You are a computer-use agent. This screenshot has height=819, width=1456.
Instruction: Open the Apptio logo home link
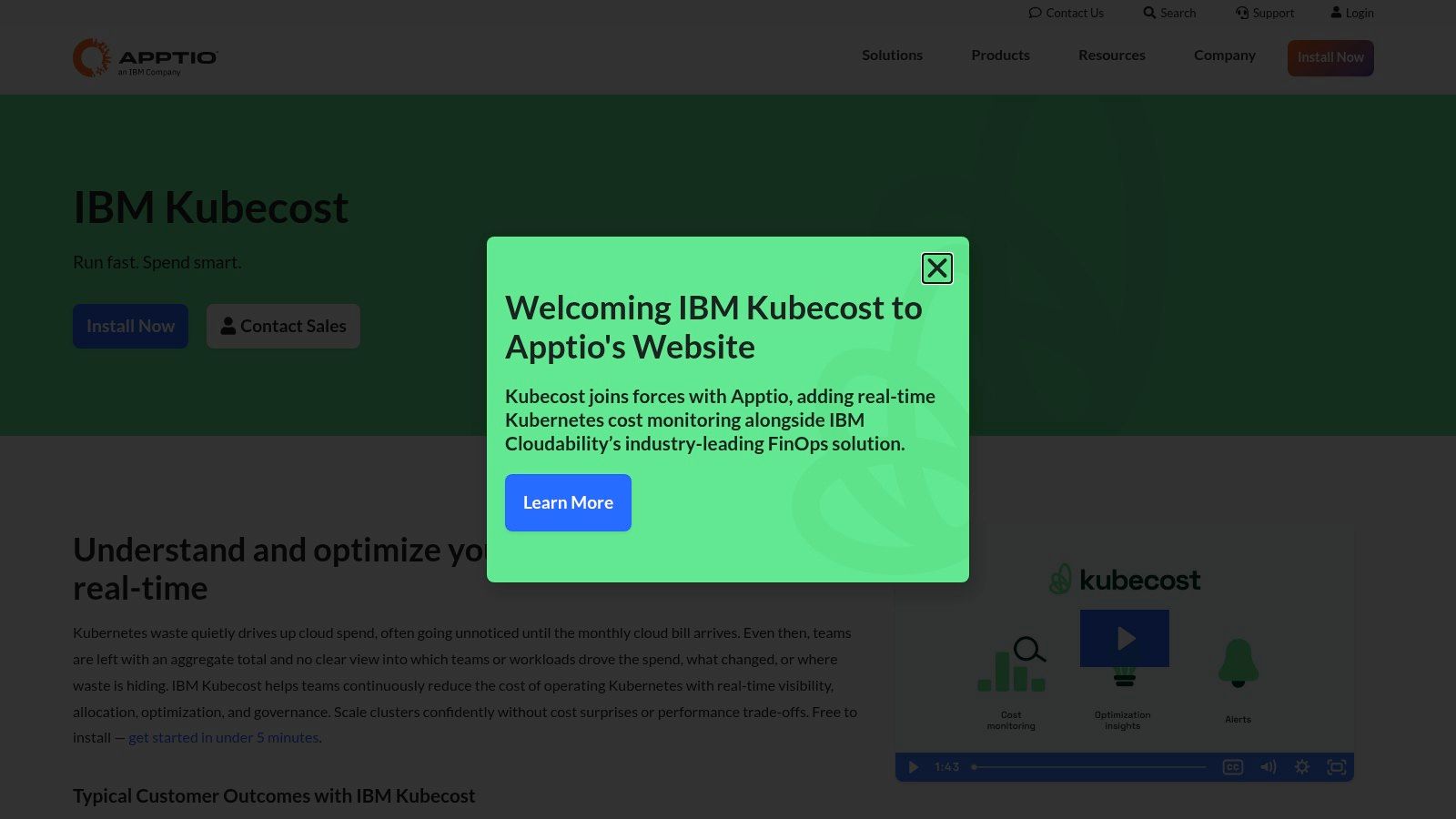coord(146,58)
